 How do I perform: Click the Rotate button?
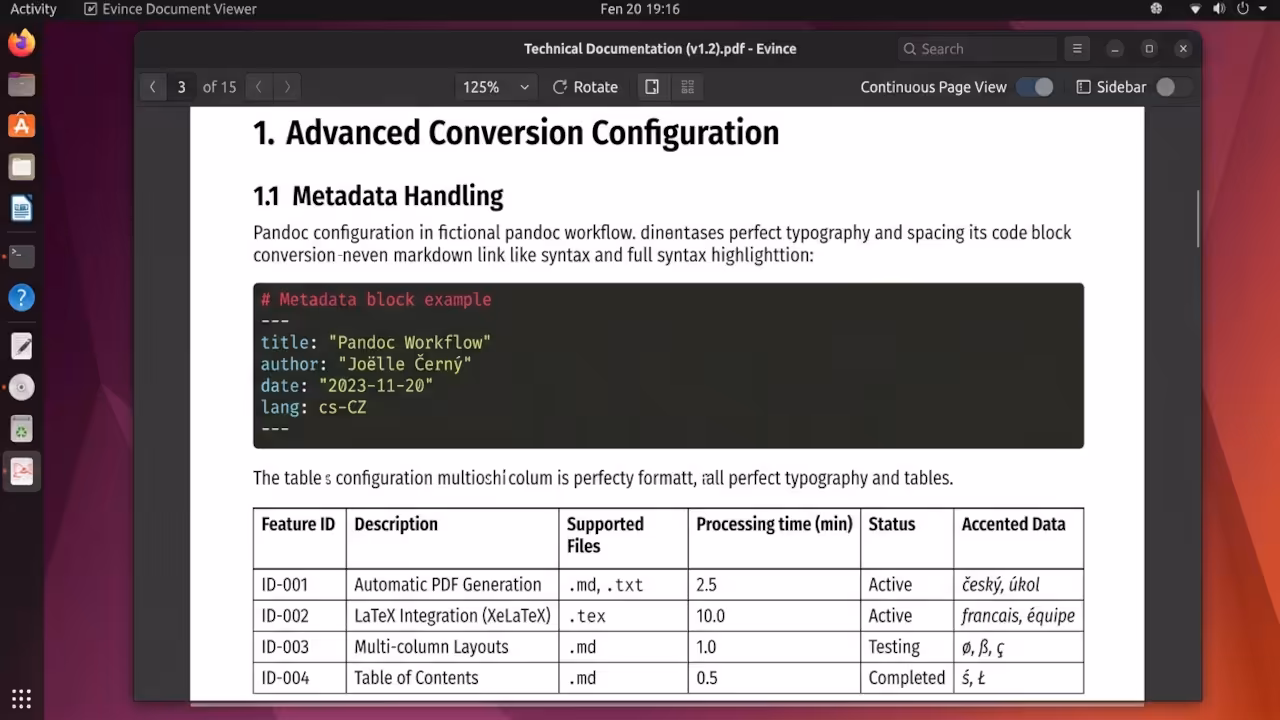[585, 87]
